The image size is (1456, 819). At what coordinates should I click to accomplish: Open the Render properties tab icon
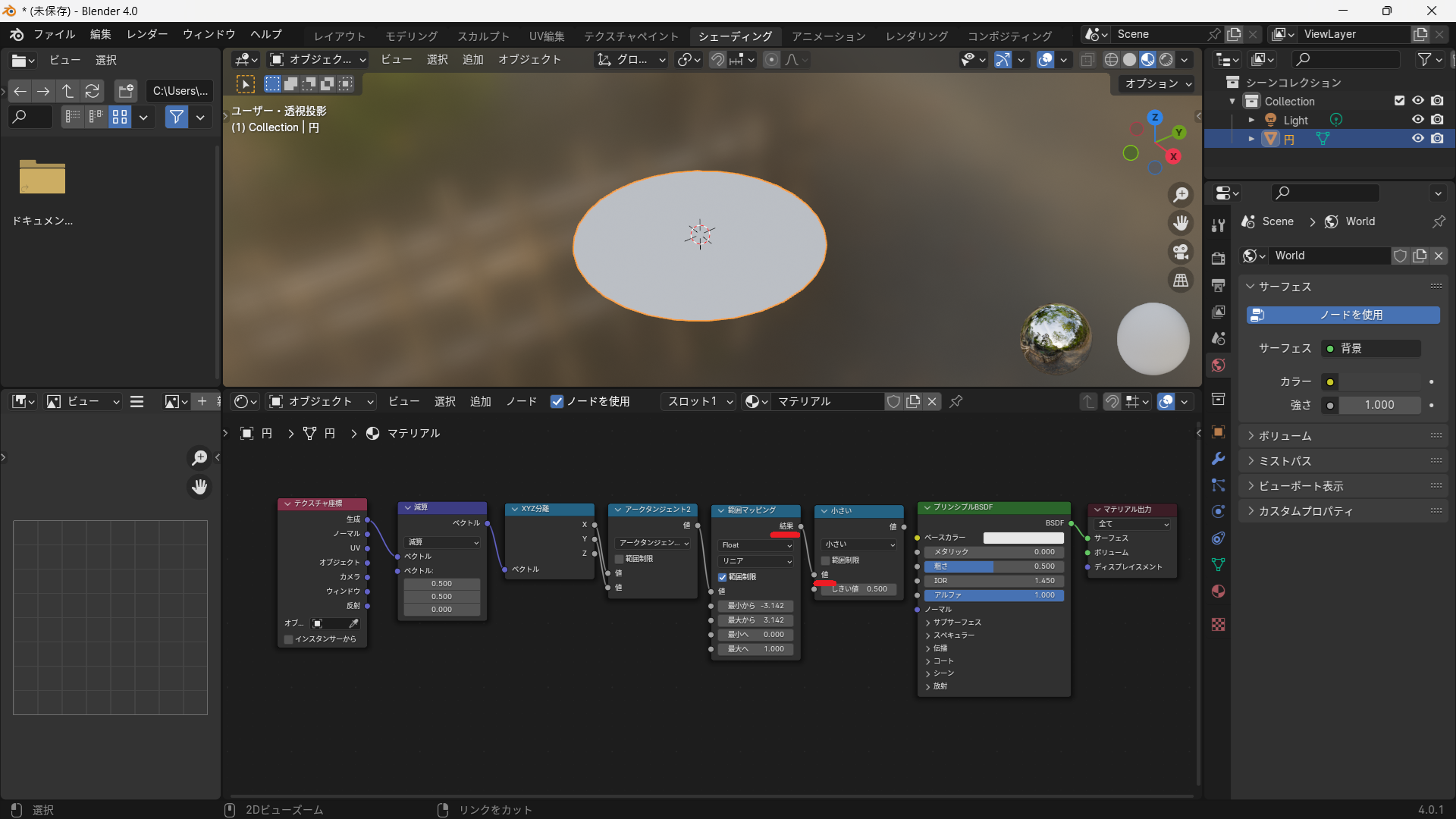(1218, 259)
